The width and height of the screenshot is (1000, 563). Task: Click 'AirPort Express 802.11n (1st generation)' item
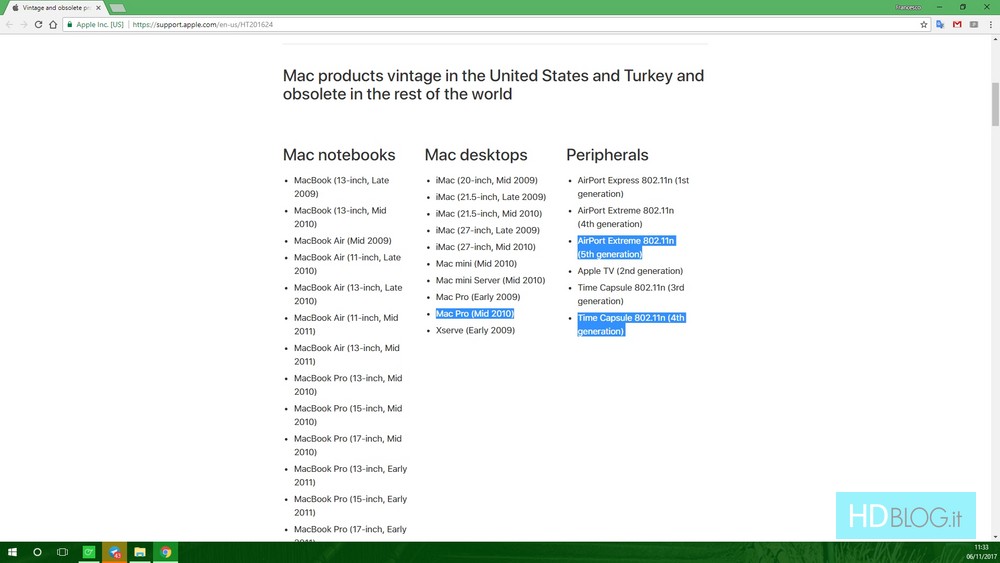click(633, 187)
